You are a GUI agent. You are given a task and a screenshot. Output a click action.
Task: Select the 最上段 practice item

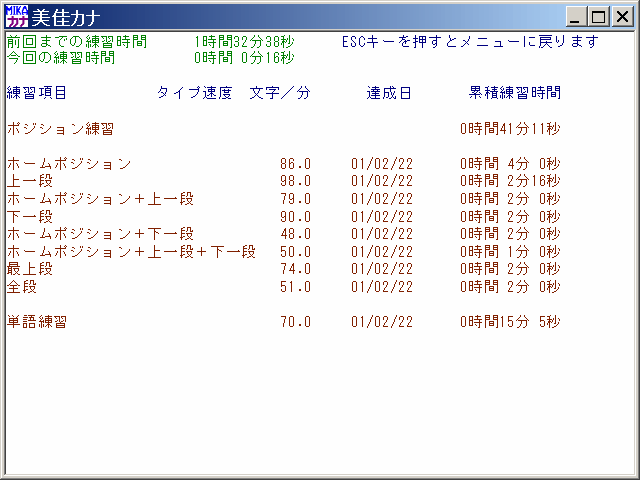pos(30,269)
